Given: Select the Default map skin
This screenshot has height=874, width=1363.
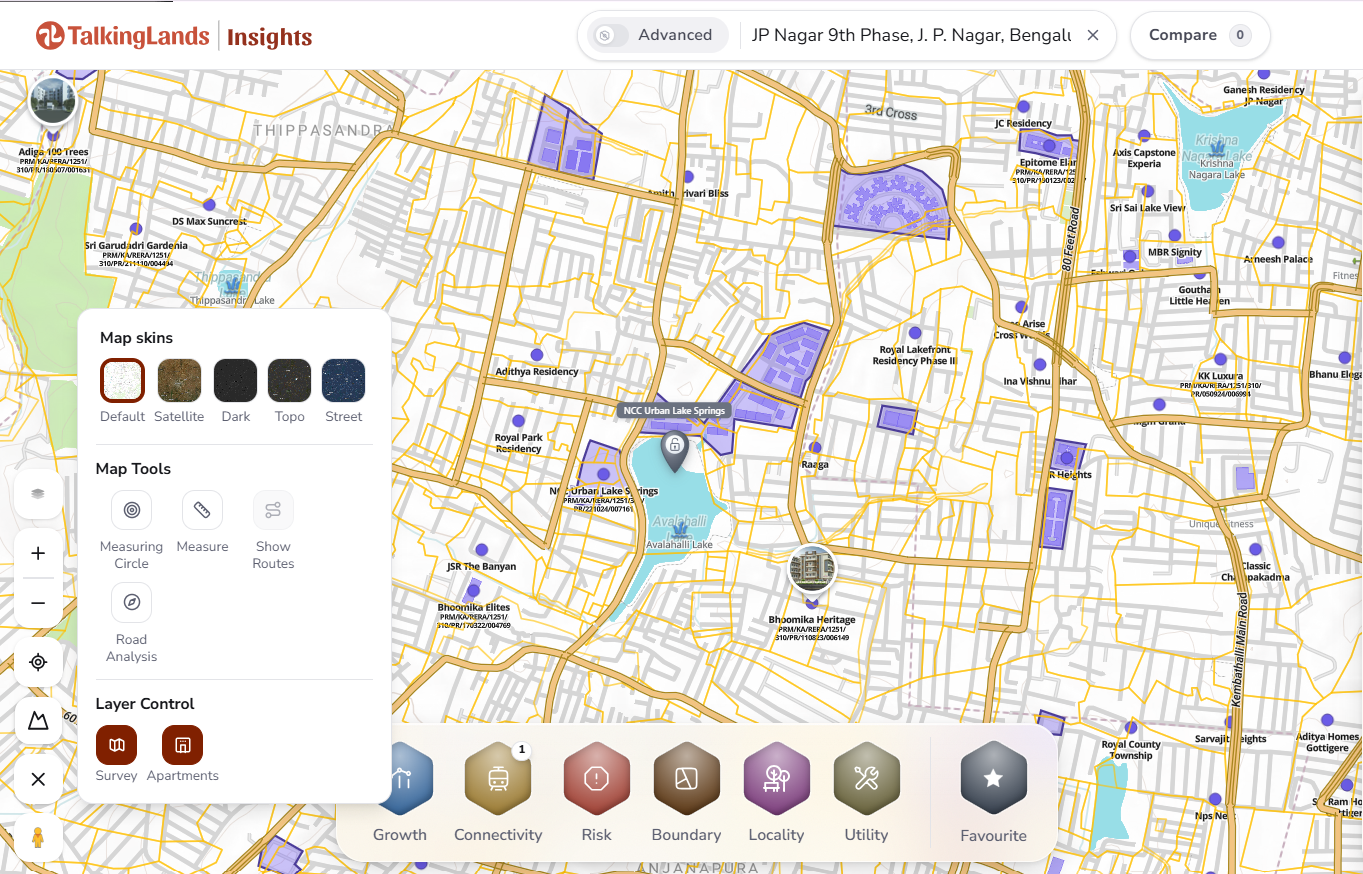Looking at the screenshot, I should (x=123, y=380).
